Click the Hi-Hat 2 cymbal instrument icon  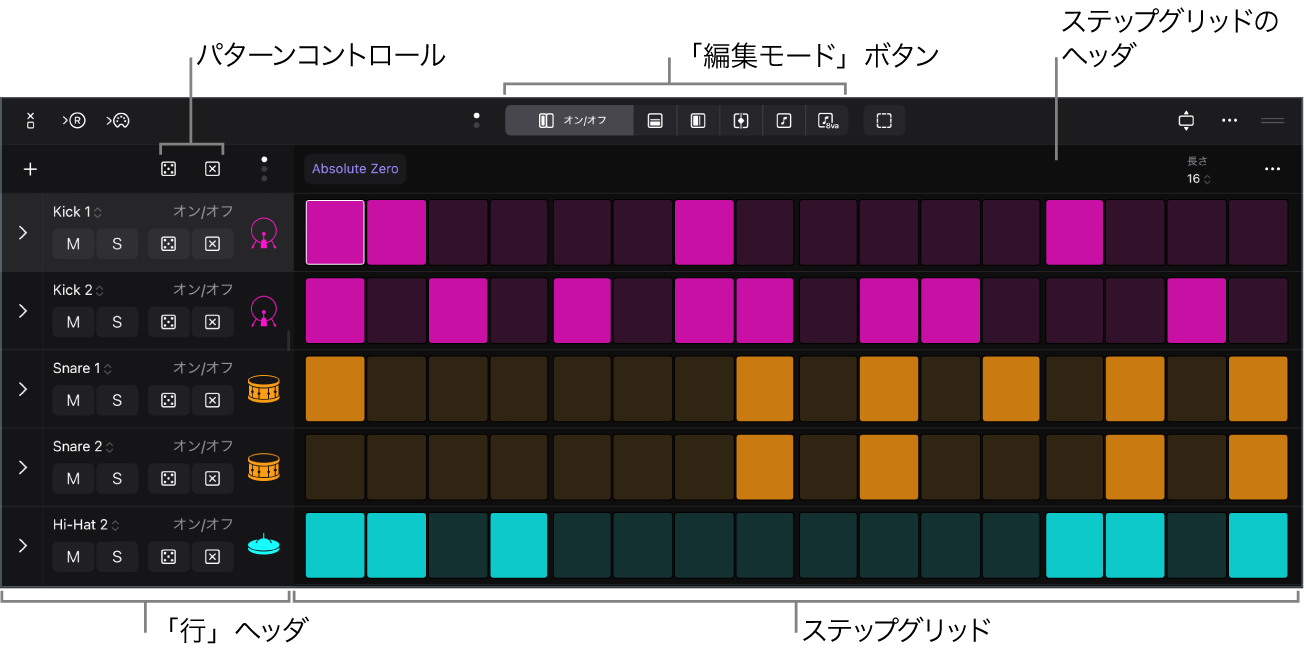coord(264,545)
